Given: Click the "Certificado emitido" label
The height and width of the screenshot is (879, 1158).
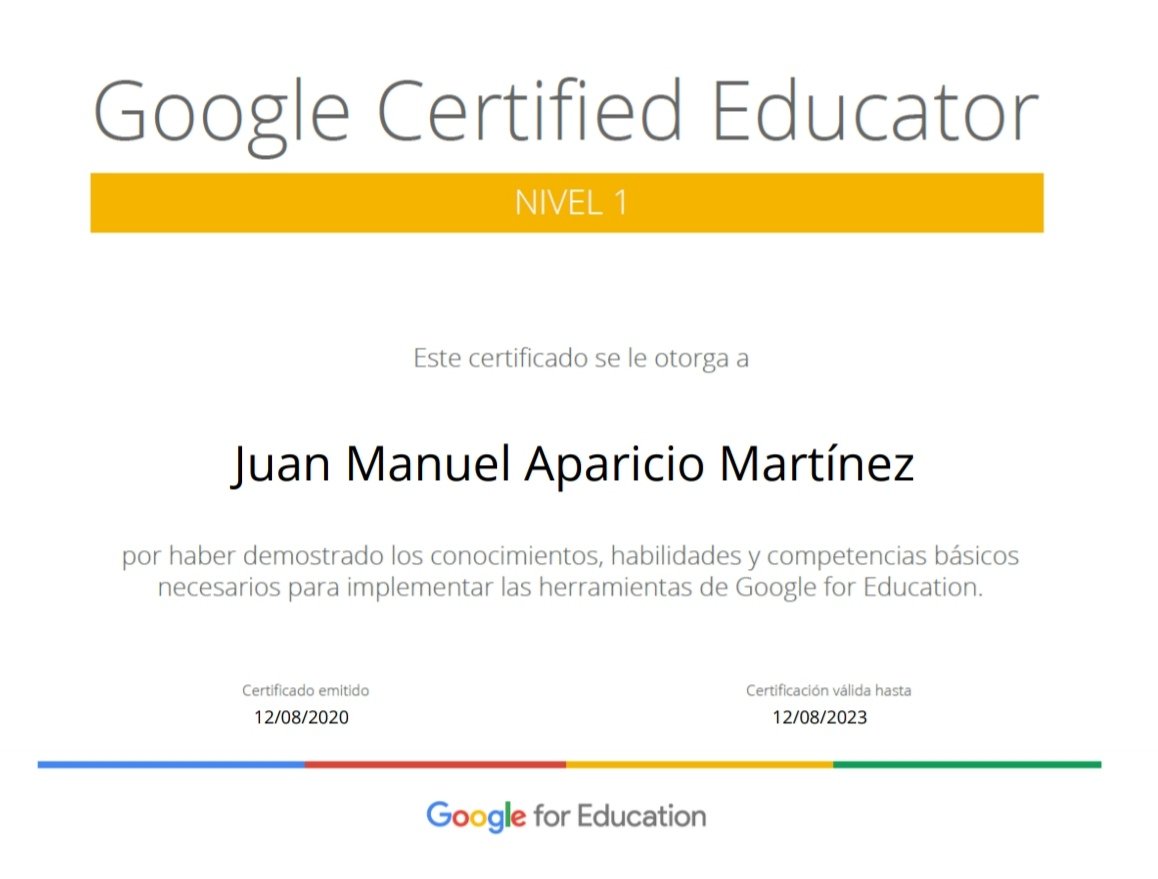Looking at the screenshot, I should [x=305, y=690].
